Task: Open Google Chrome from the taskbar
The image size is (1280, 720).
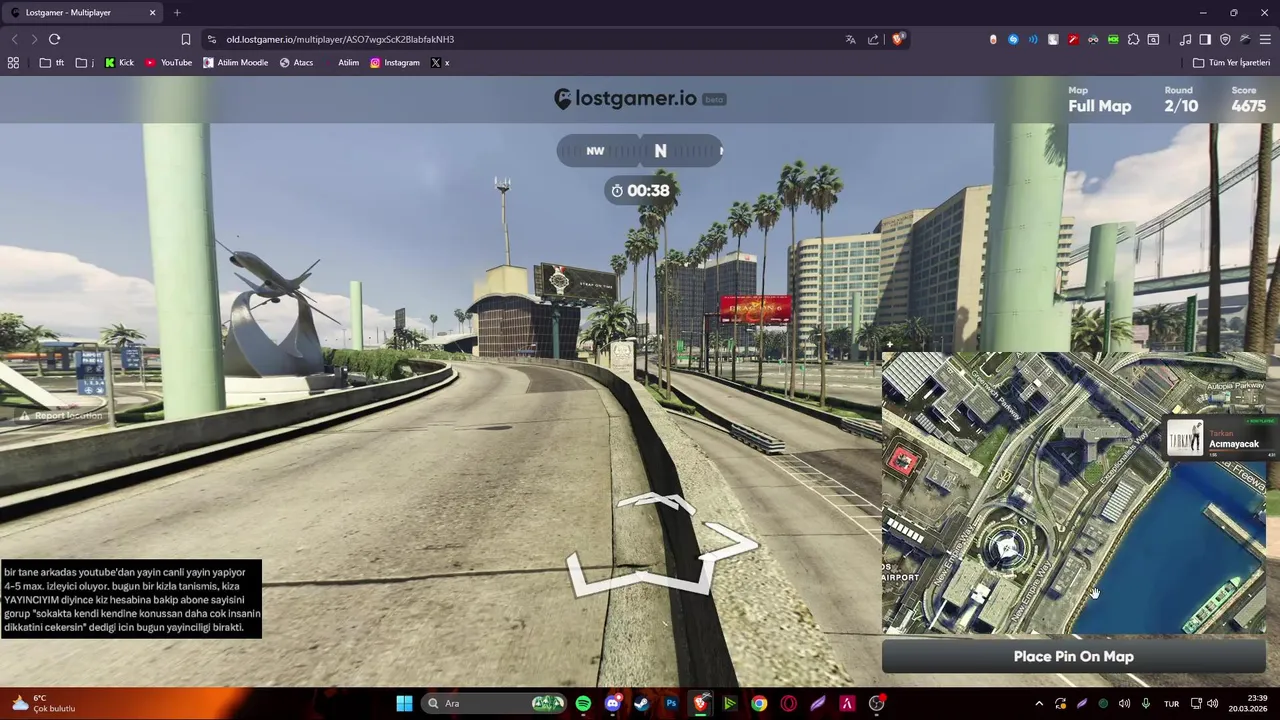Action: [x=759, y=703]
